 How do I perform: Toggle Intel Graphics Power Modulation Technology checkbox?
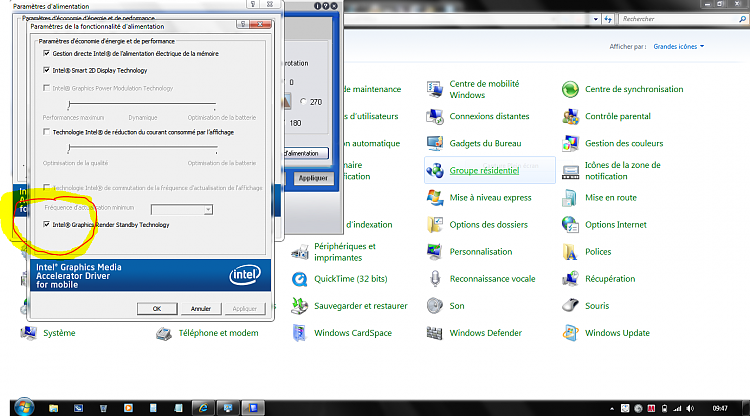point(46,88)
